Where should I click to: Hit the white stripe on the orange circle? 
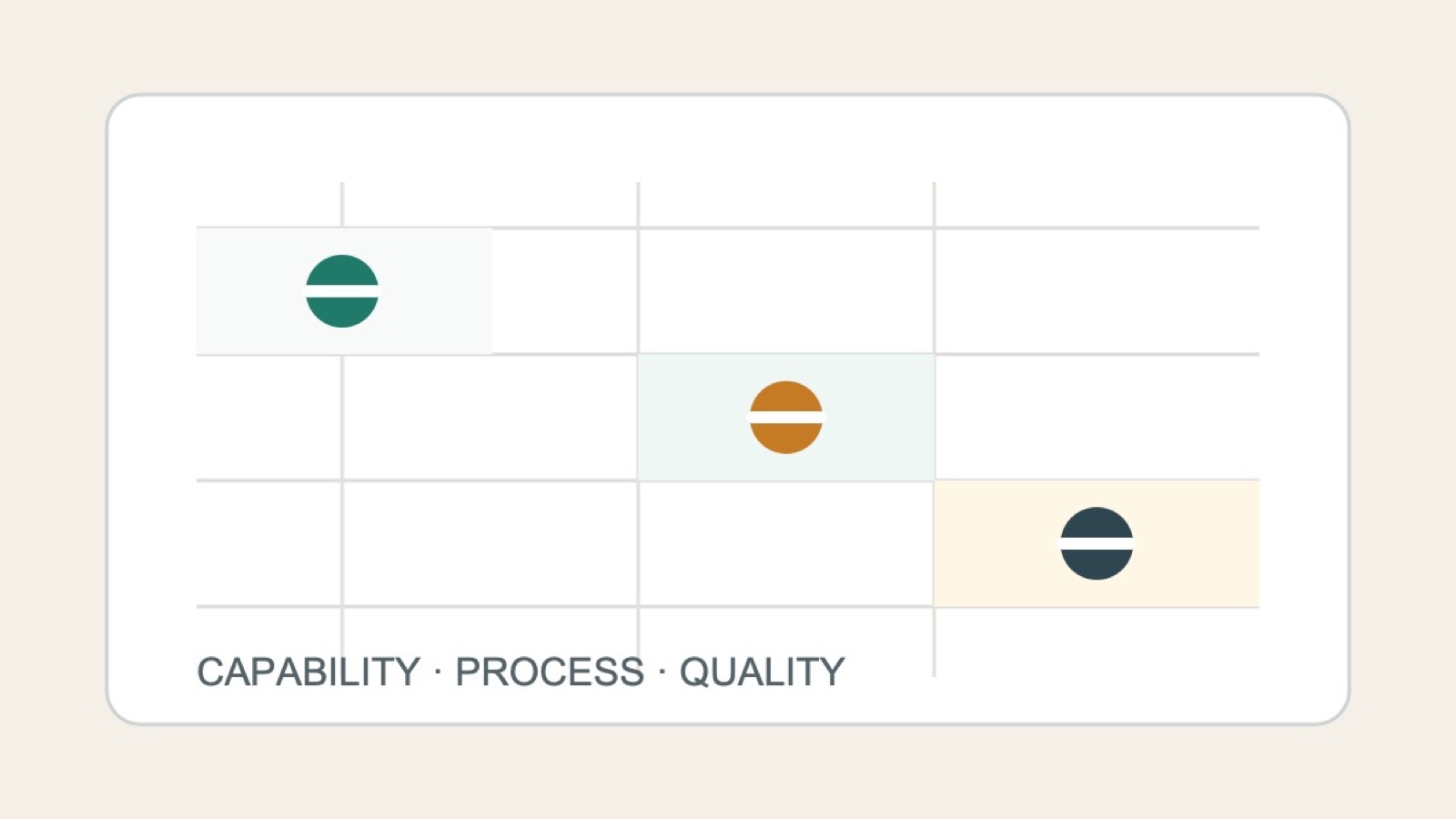[786, 418]
